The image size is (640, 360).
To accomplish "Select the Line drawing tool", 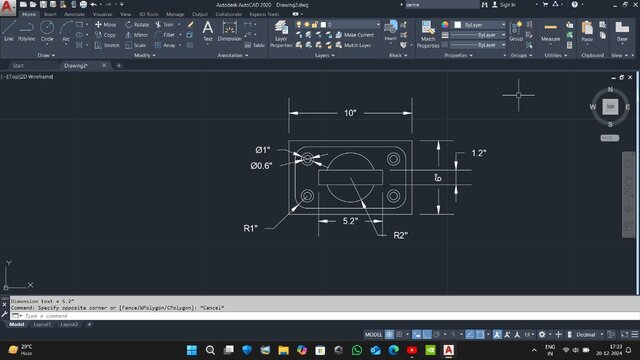I will click(x=9, y=31).
